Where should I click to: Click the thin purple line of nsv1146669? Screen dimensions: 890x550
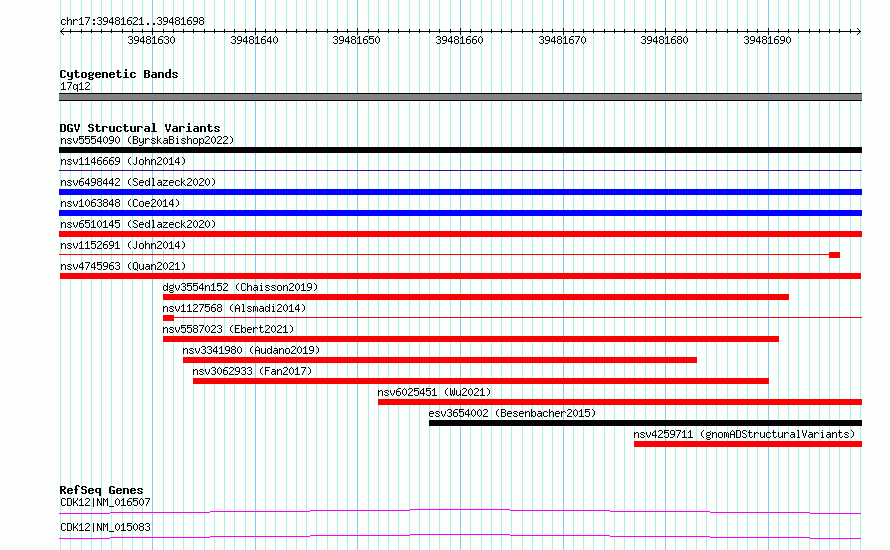[460, 170]
